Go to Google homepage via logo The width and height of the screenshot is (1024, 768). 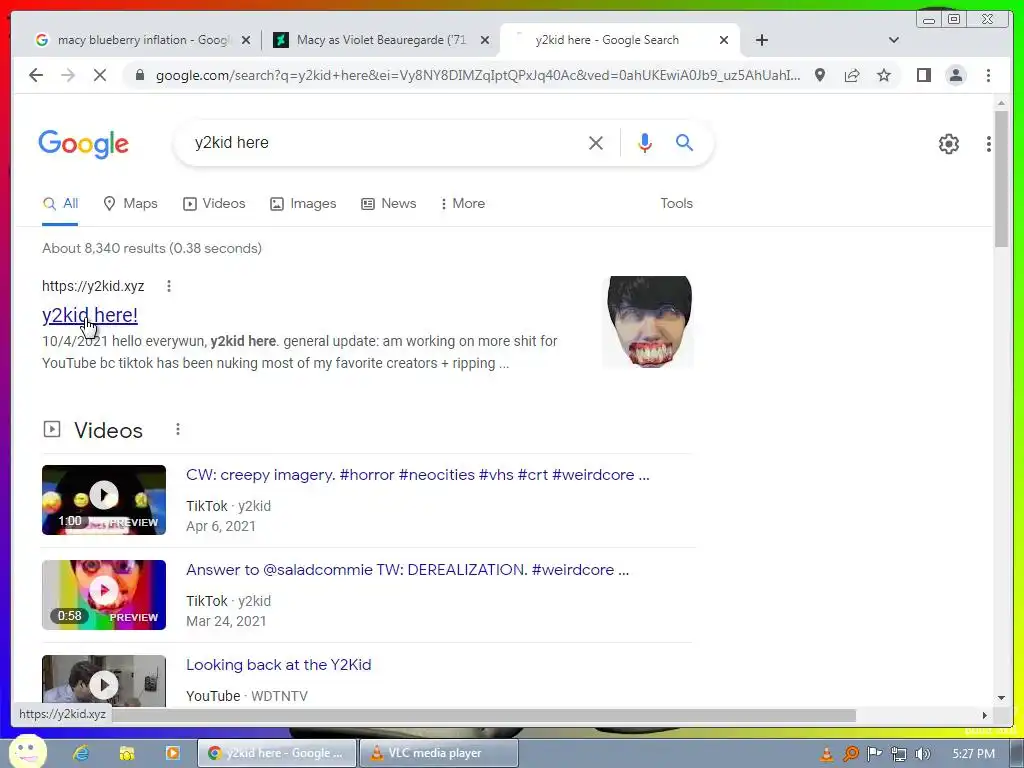(84, 144)
